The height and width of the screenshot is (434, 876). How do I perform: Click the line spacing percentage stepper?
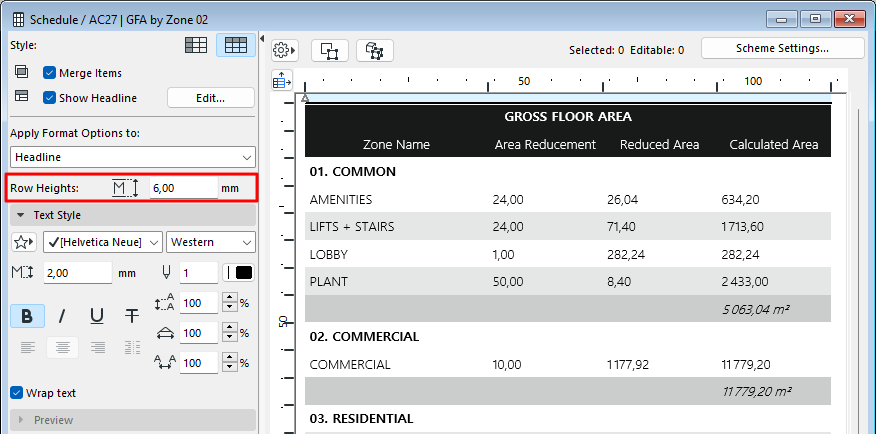230,303
